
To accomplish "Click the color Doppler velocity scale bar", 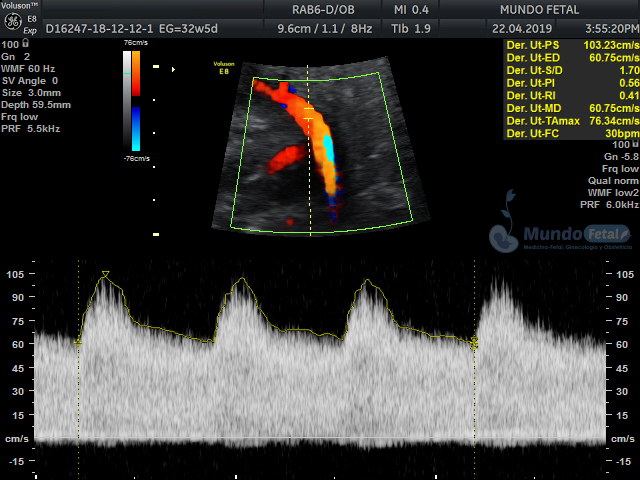I will click(135, 100).
